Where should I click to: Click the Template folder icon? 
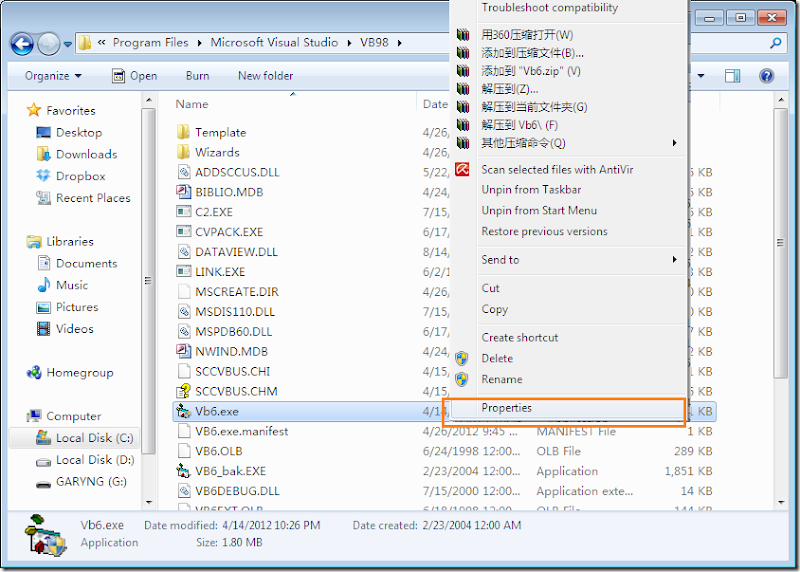184,133
